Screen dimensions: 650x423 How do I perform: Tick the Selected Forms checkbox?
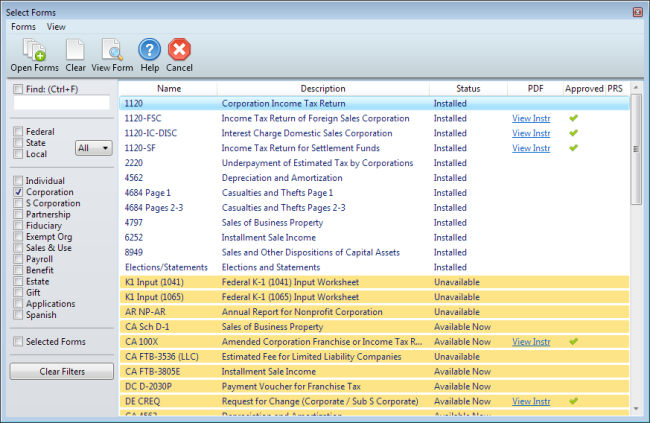tap(18, 342)
